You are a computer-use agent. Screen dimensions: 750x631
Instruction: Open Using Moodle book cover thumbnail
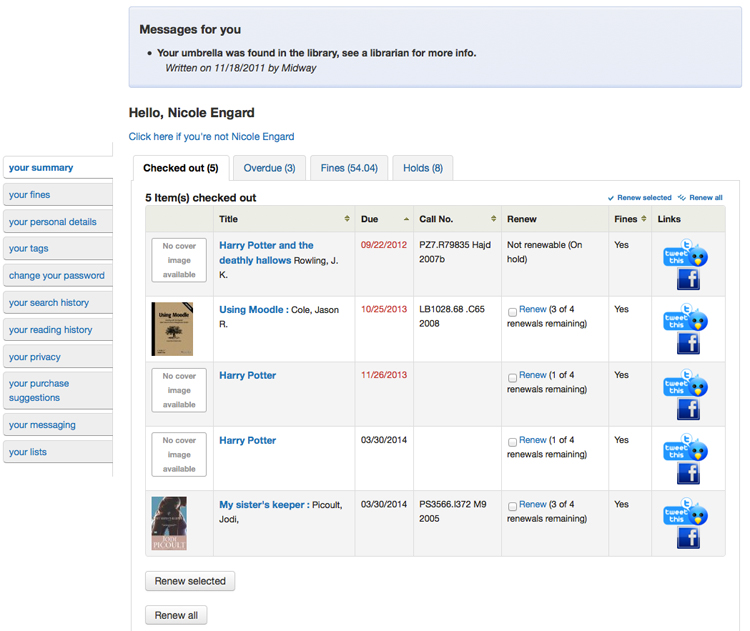[172, 329]
